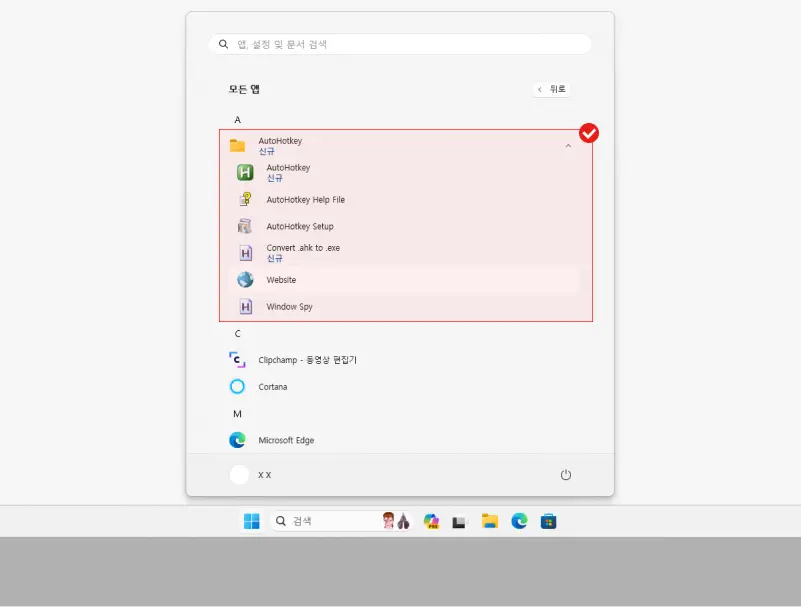Click the Windows Start taskbar button
This screenshot has width=801, height=607.
click(x=252, y=521)
